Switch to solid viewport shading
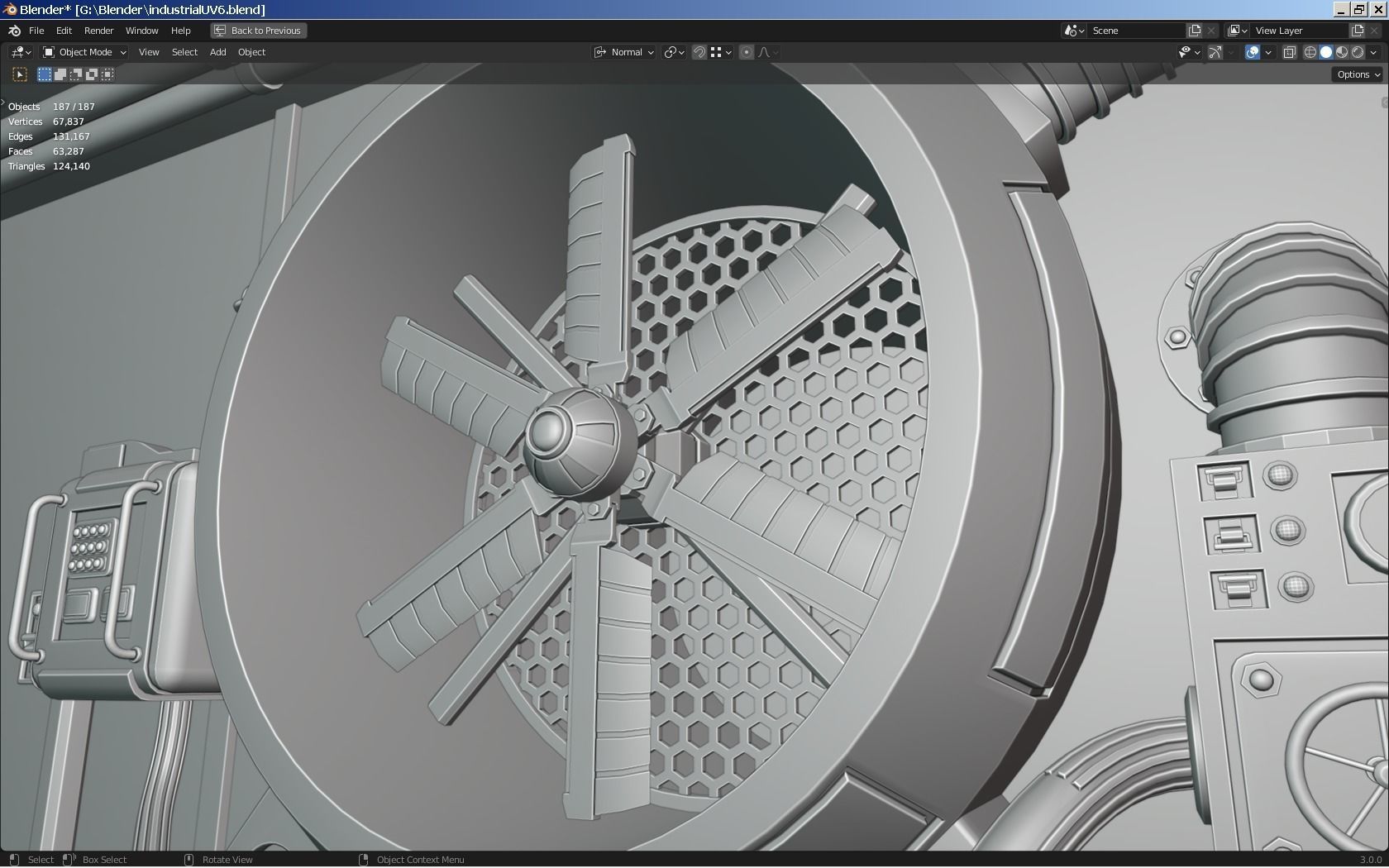The image size is (1389, 868). (1326, 52)
